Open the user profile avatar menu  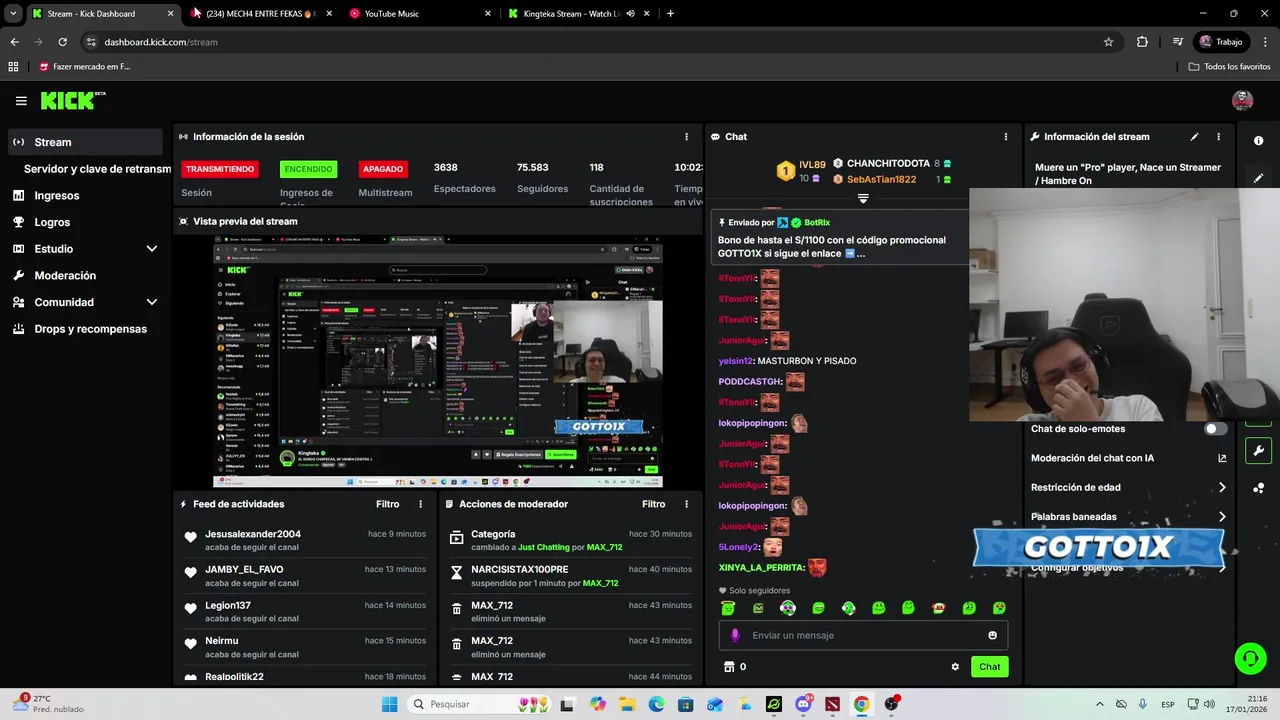click(1242, 100)
